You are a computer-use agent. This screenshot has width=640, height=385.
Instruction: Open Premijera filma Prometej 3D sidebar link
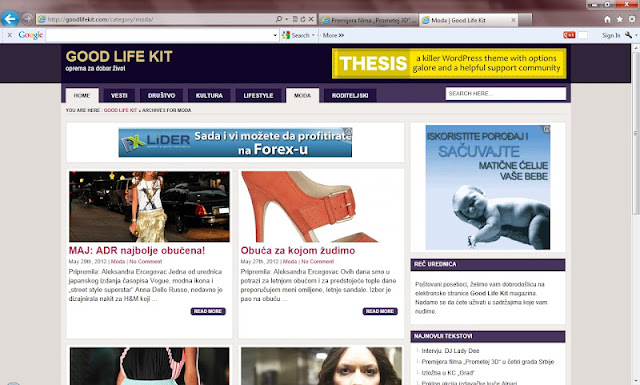point(488,362)
